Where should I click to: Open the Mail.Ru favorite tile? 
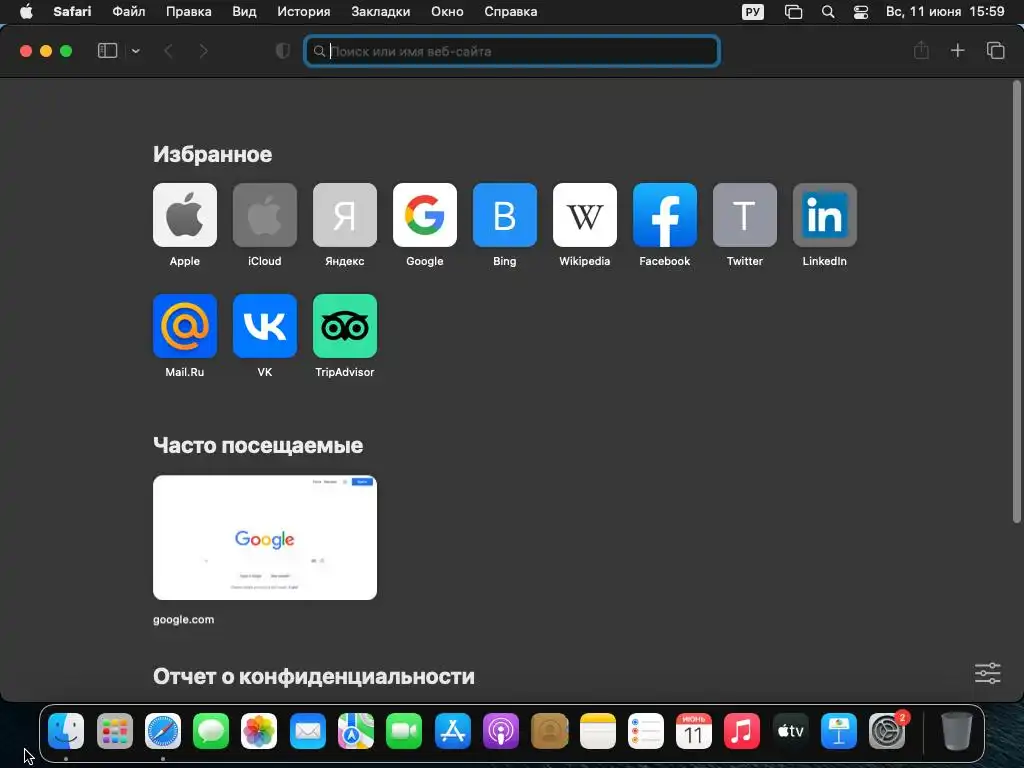[185, 326]
